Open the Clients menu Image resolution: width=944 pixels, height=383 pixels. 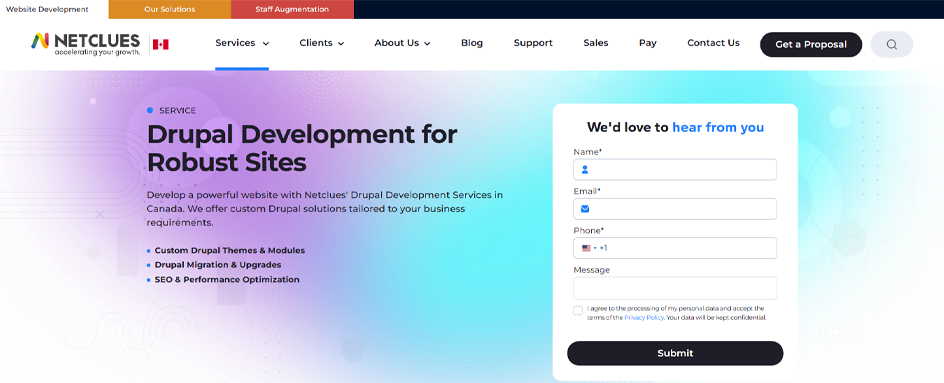(x=322, y=43)
